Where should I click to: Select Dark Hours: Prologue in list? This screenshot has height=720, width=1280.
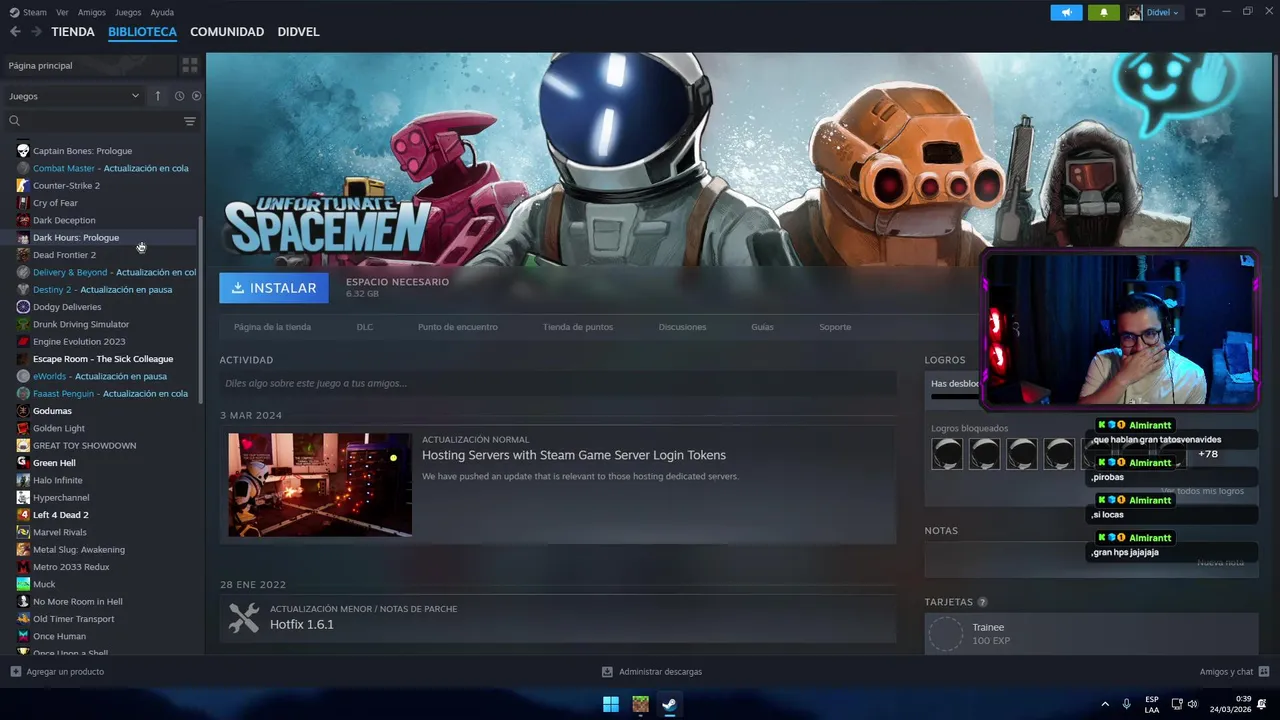[x=76, y=238]
